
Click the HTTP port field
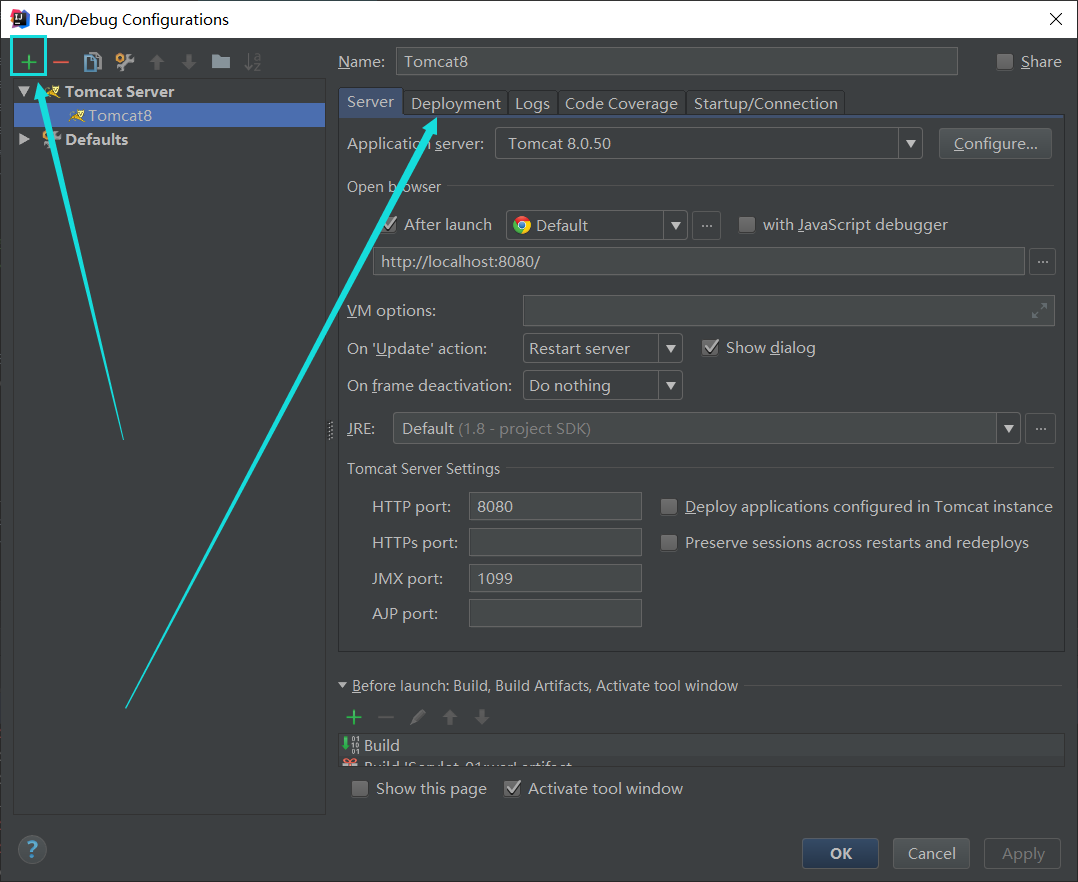click(x=555, y=506)
